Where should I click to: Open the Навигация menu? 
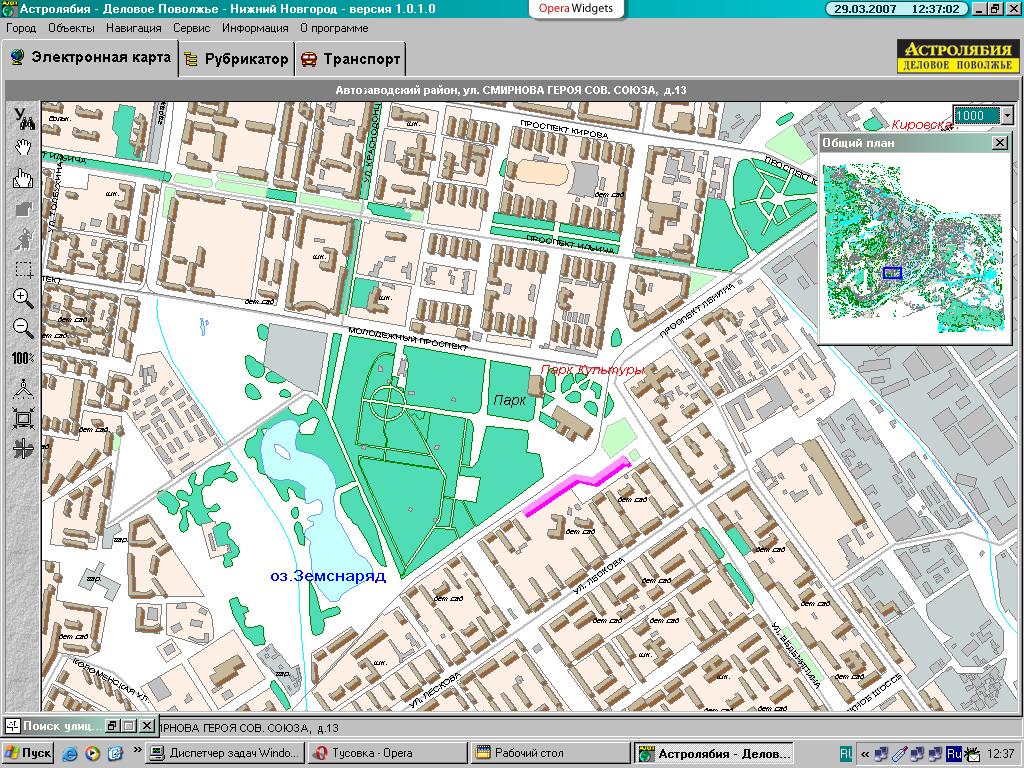pyautogui.click(x=133, y=28)
